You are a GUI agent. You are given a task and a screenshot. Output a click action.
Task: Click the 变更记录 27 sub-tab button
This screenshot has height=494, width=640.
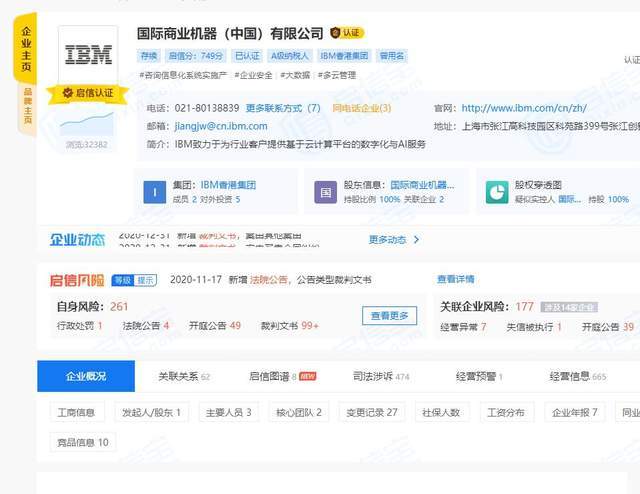pos(372,412)
